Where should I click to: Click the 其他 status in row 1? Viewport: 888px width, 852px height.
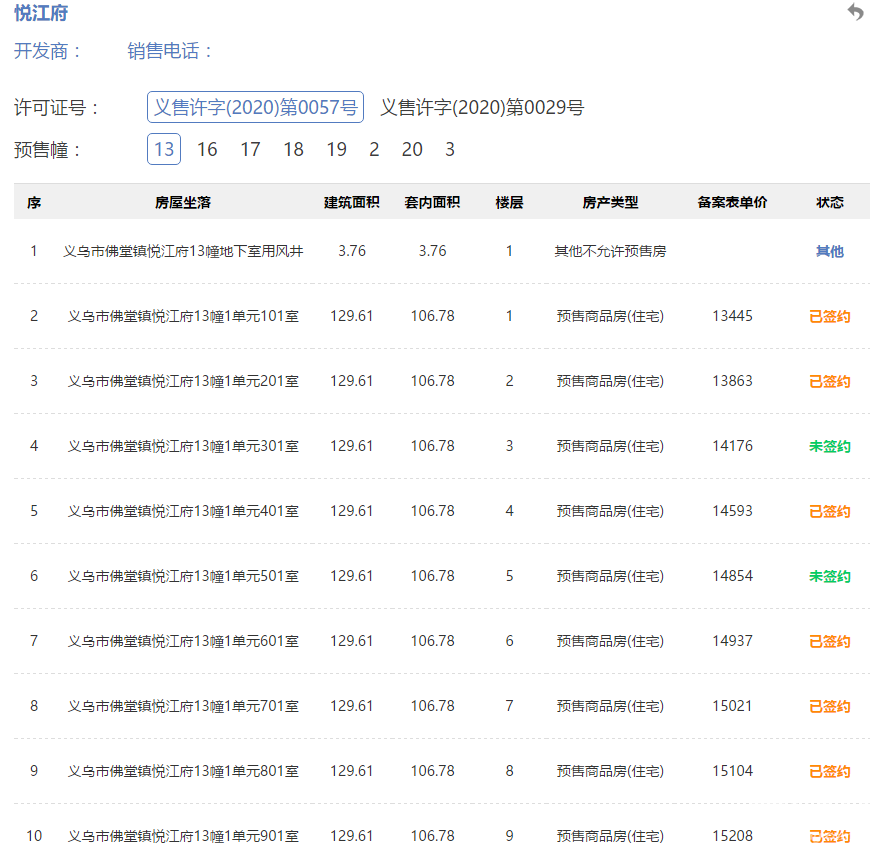pyautogui.click(x=830, y=251)
